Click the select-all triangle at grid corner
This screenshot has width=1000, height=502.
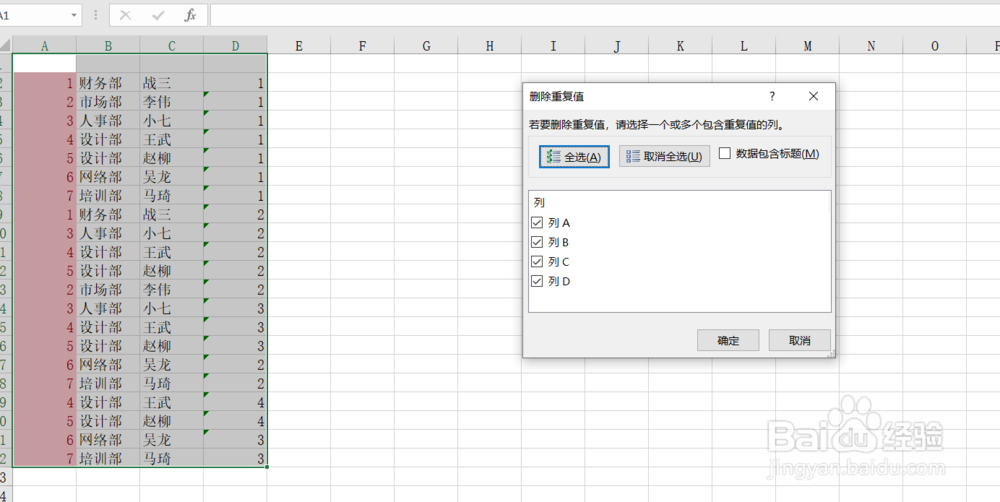point(6,45)
